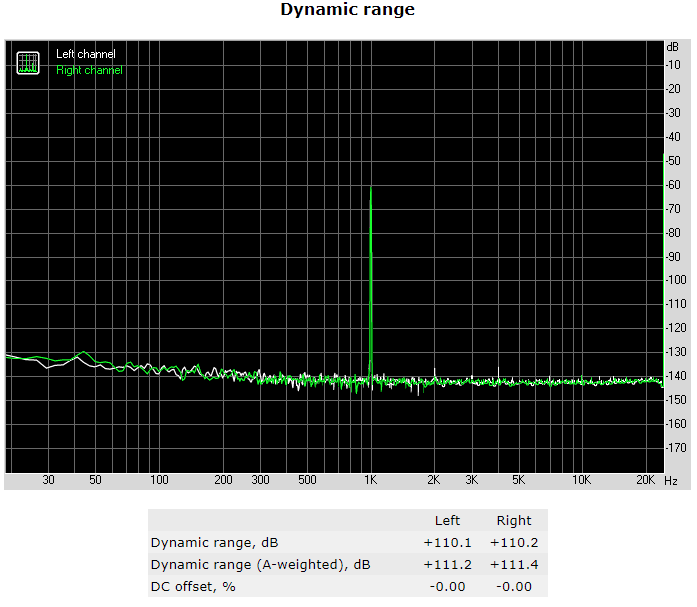
Task: Click the +111.2 A-weighted left value
Action: click(x=447, y=565)
